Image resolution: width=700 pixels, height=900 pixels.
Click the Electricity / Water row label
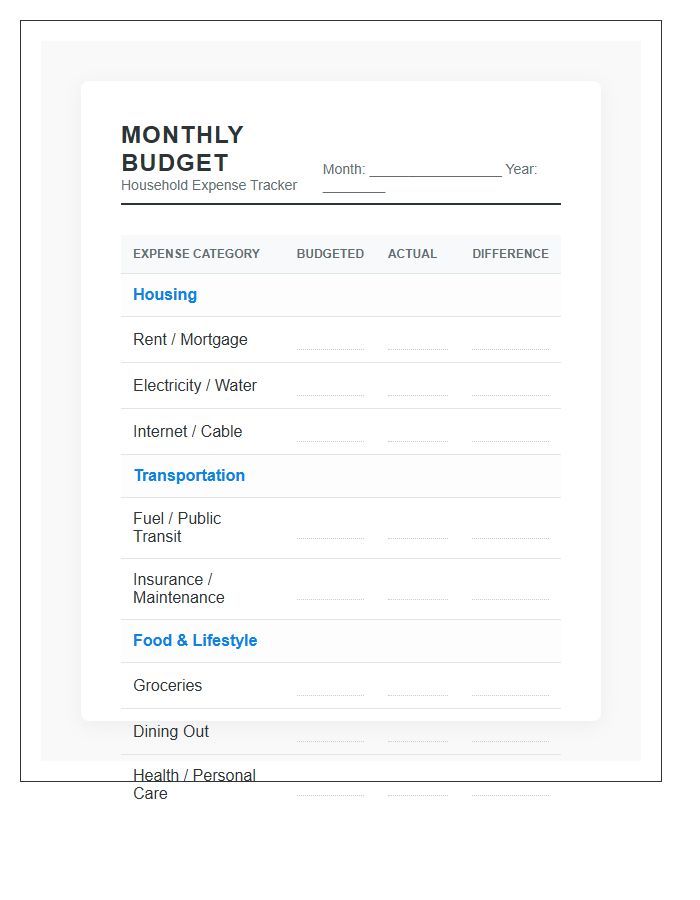coord(195,385)
